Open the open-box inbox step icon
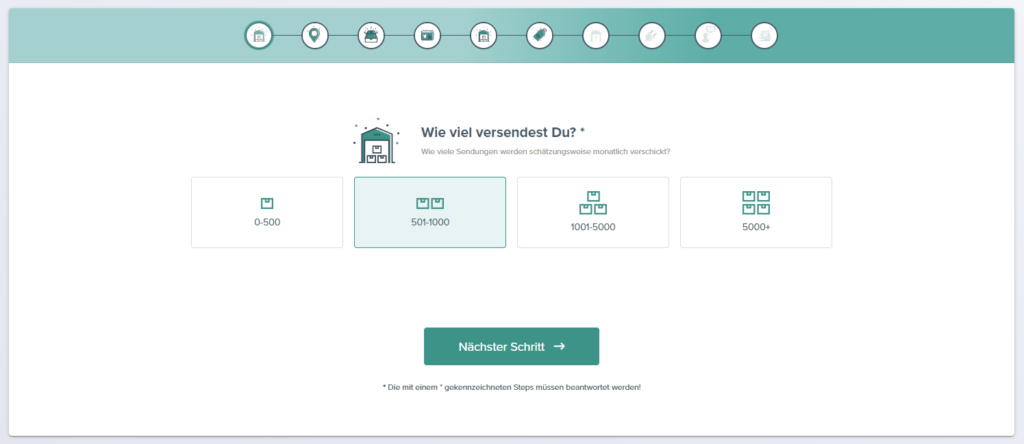This screenshot has width=1024, height=444. coord(371,35)
